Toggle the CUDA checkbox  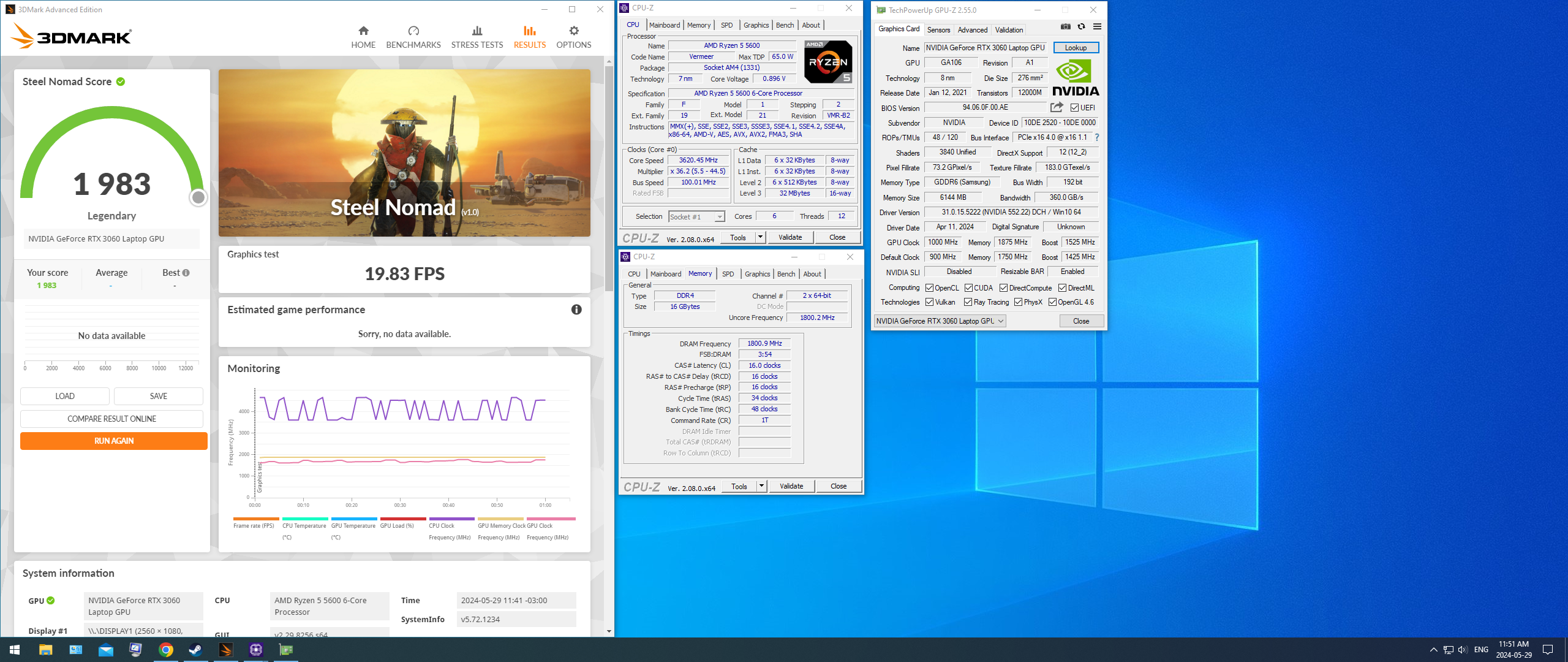(x=968, y=288)
